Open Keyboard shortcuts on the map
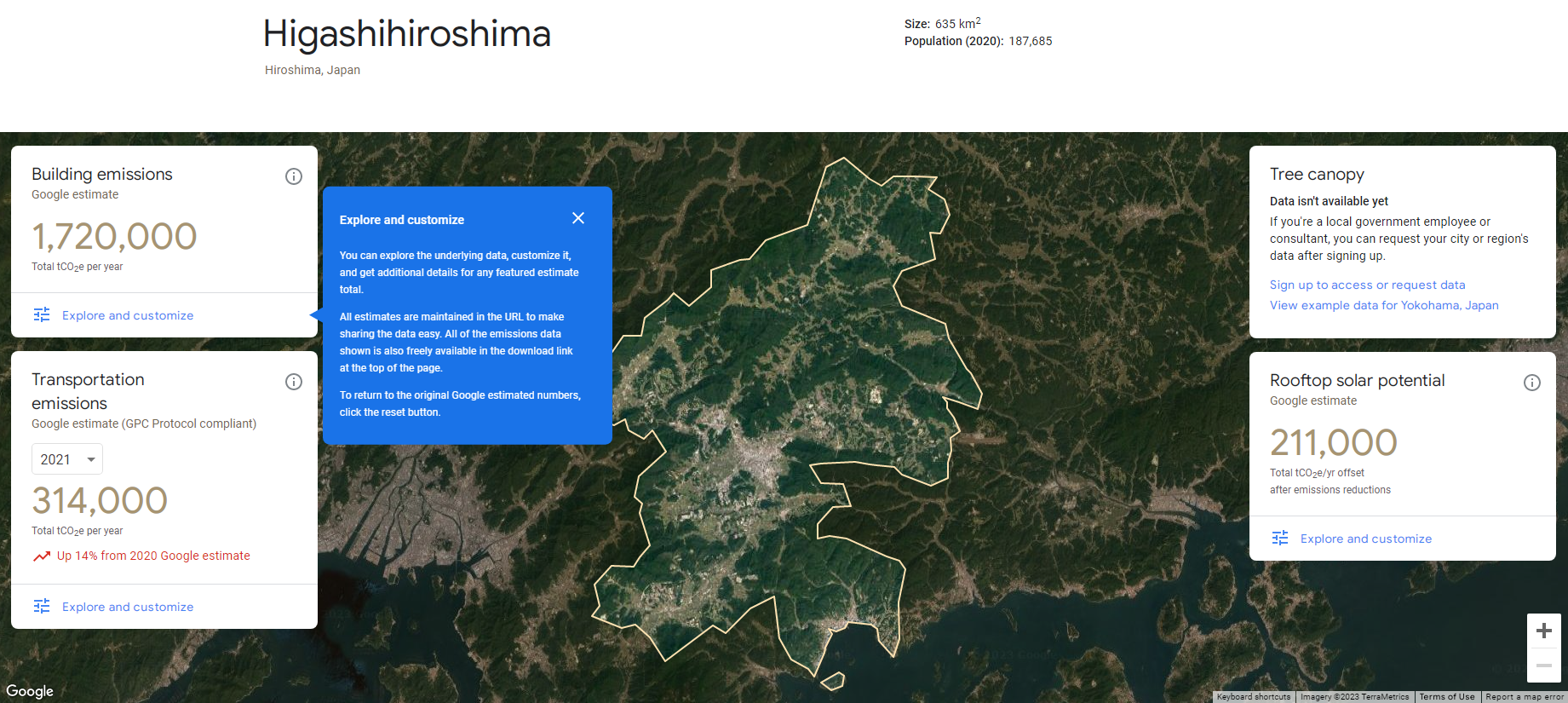 point(1254,697)
